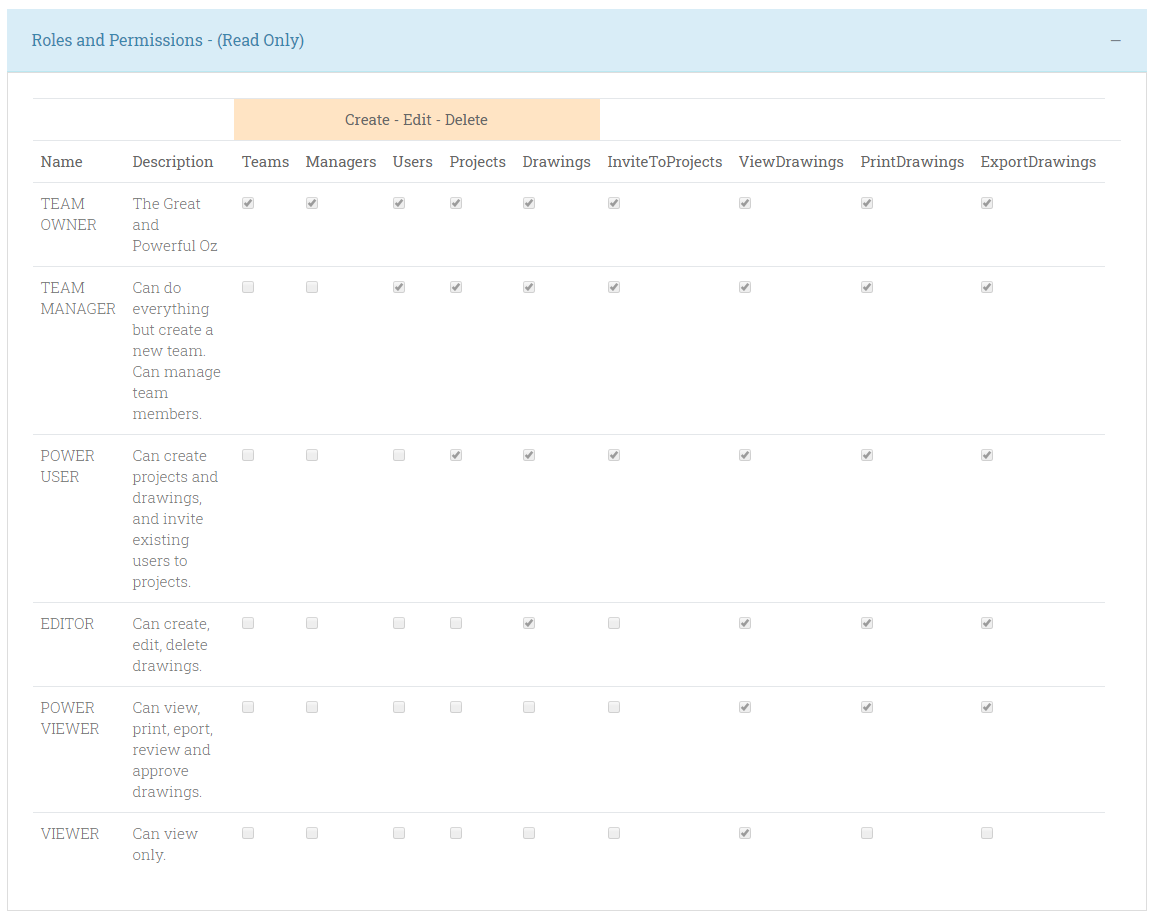1155x921 pixels.
Task: Click 'Can view only.' description
Action: coord(165,844)
